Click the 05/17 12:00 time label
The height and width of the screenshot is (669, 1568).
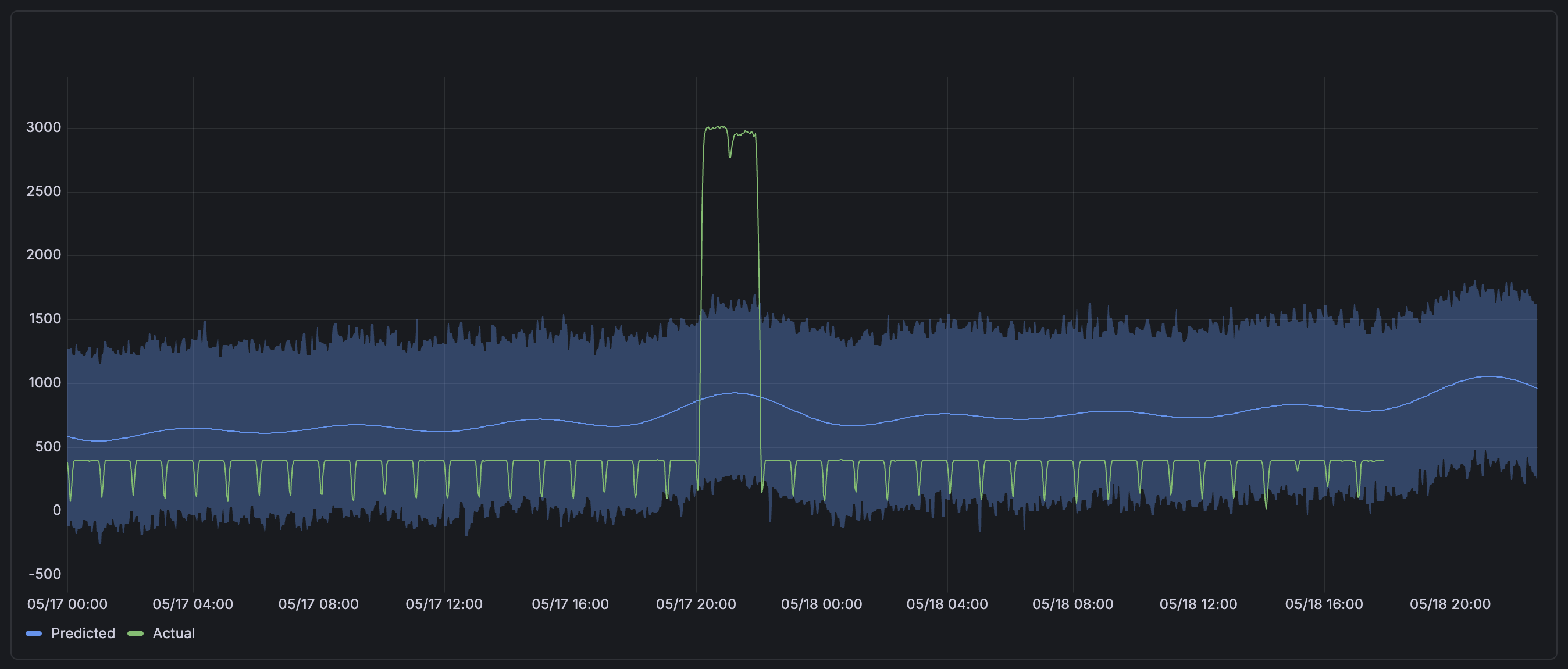(444, 604)
